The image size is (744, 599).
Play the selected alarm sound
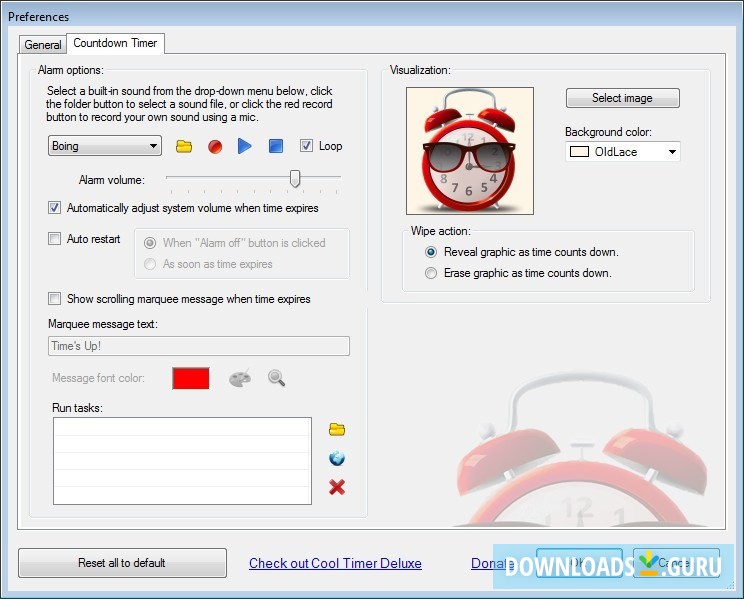click(x=244, y=146)
